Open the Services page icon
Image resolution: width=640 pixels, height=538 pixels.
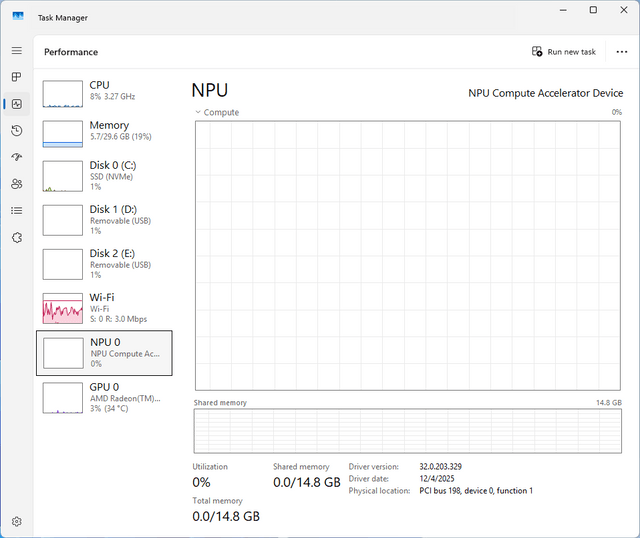point(17,238)
